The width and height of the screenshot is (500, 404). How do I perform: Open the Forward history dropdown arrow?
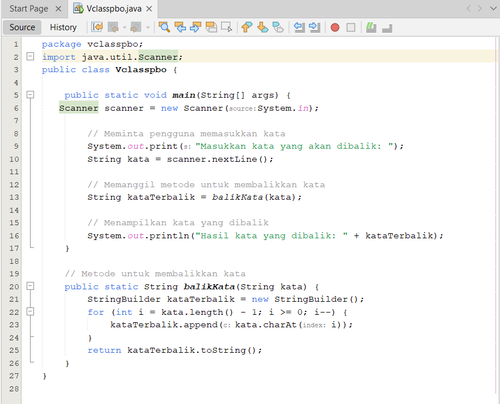point(147,27)
